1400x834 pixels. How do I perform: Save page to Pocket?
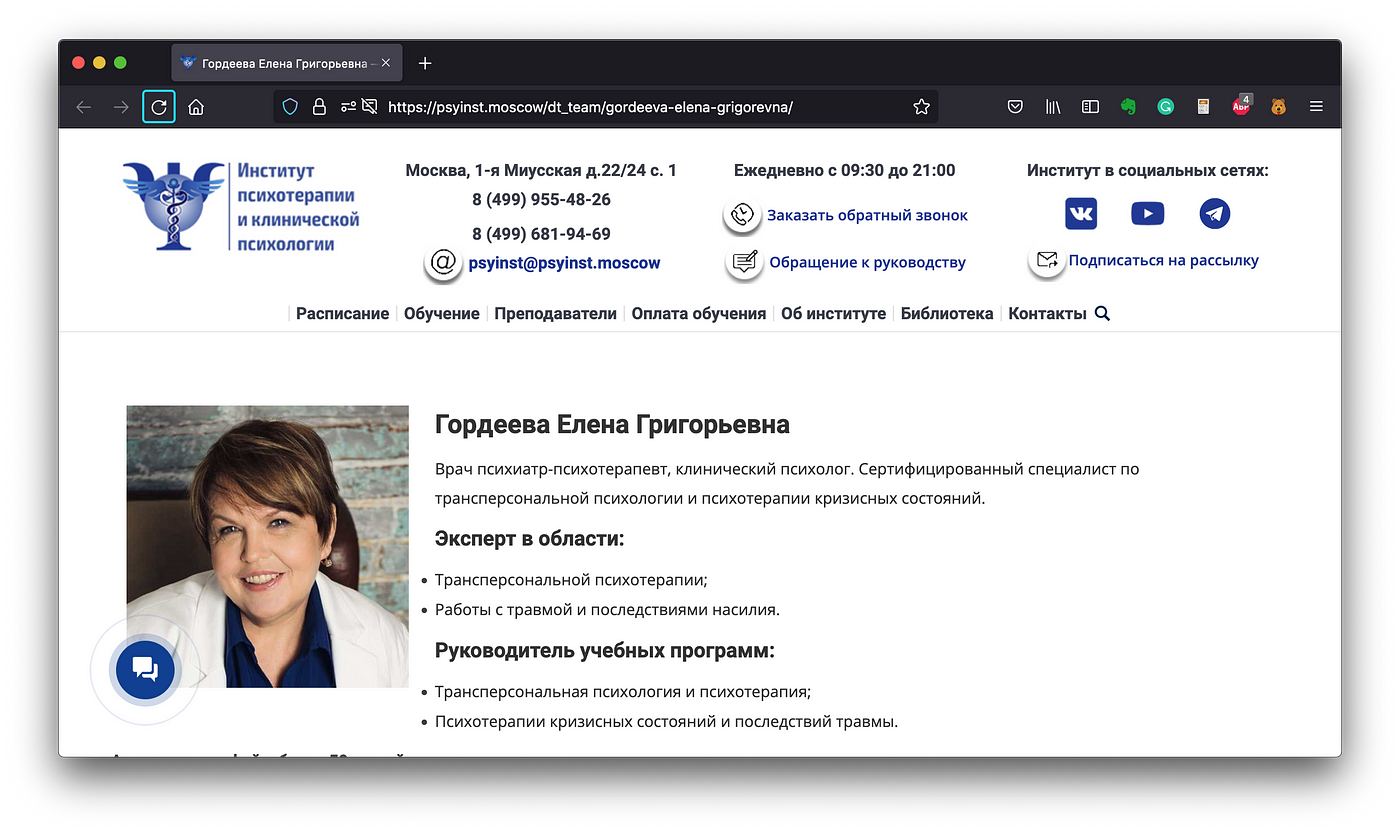pos(1015,107)
